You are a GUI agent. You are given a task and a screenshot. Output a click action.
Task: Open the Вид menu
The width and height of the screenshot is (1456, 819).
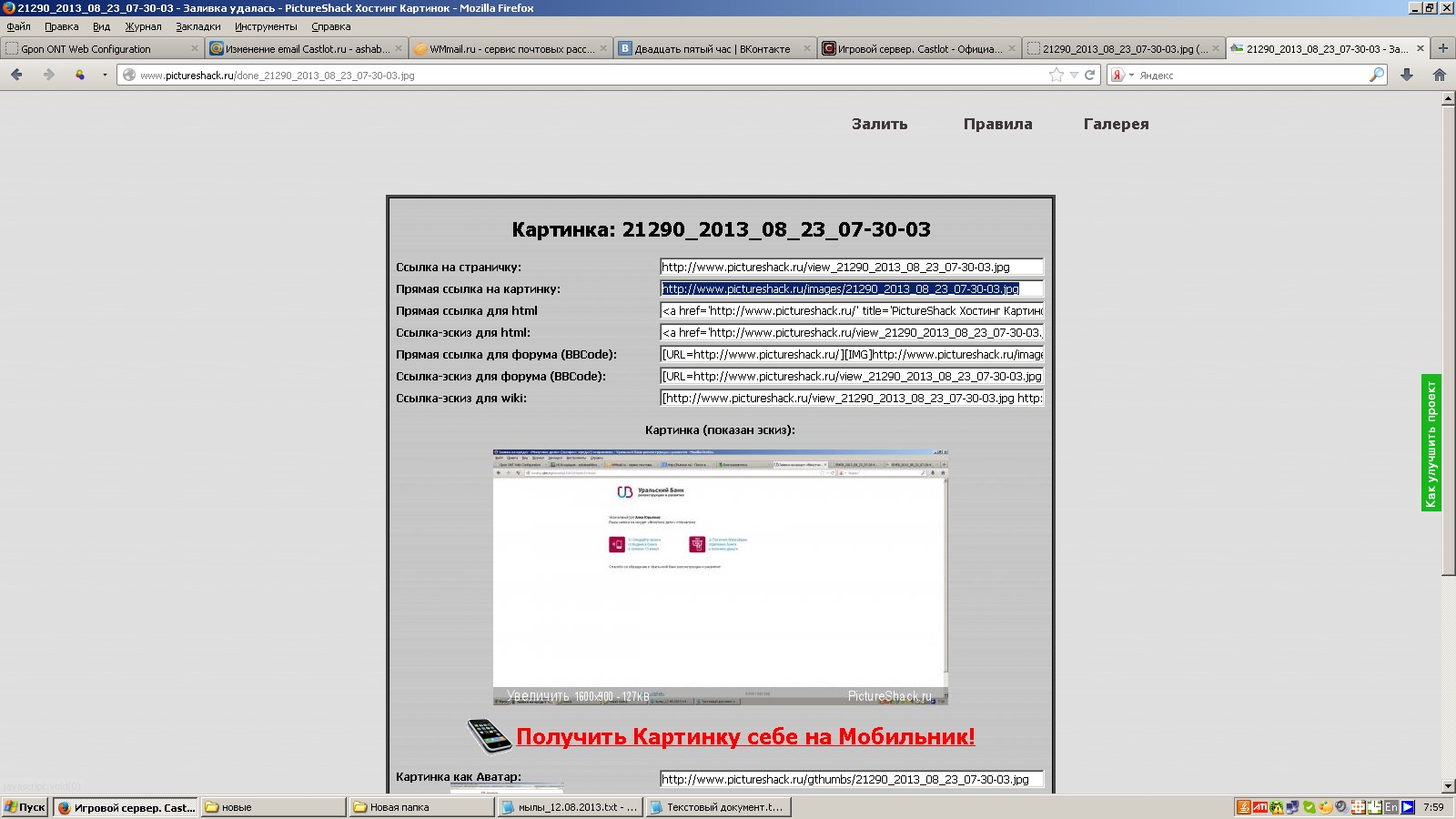(101, 26)
